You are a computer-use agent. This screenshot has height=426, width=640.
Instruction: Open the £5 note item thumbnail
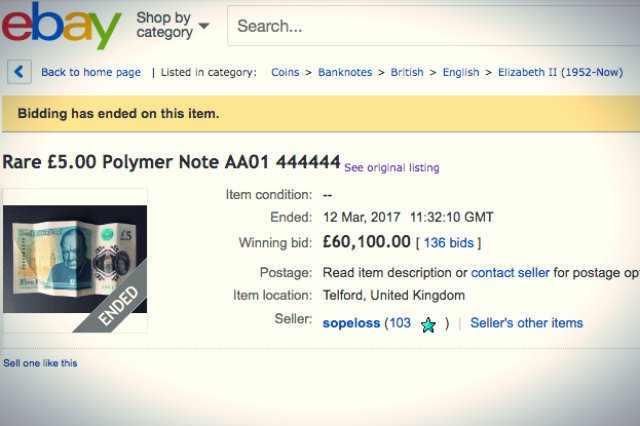[x=75, y=260]
